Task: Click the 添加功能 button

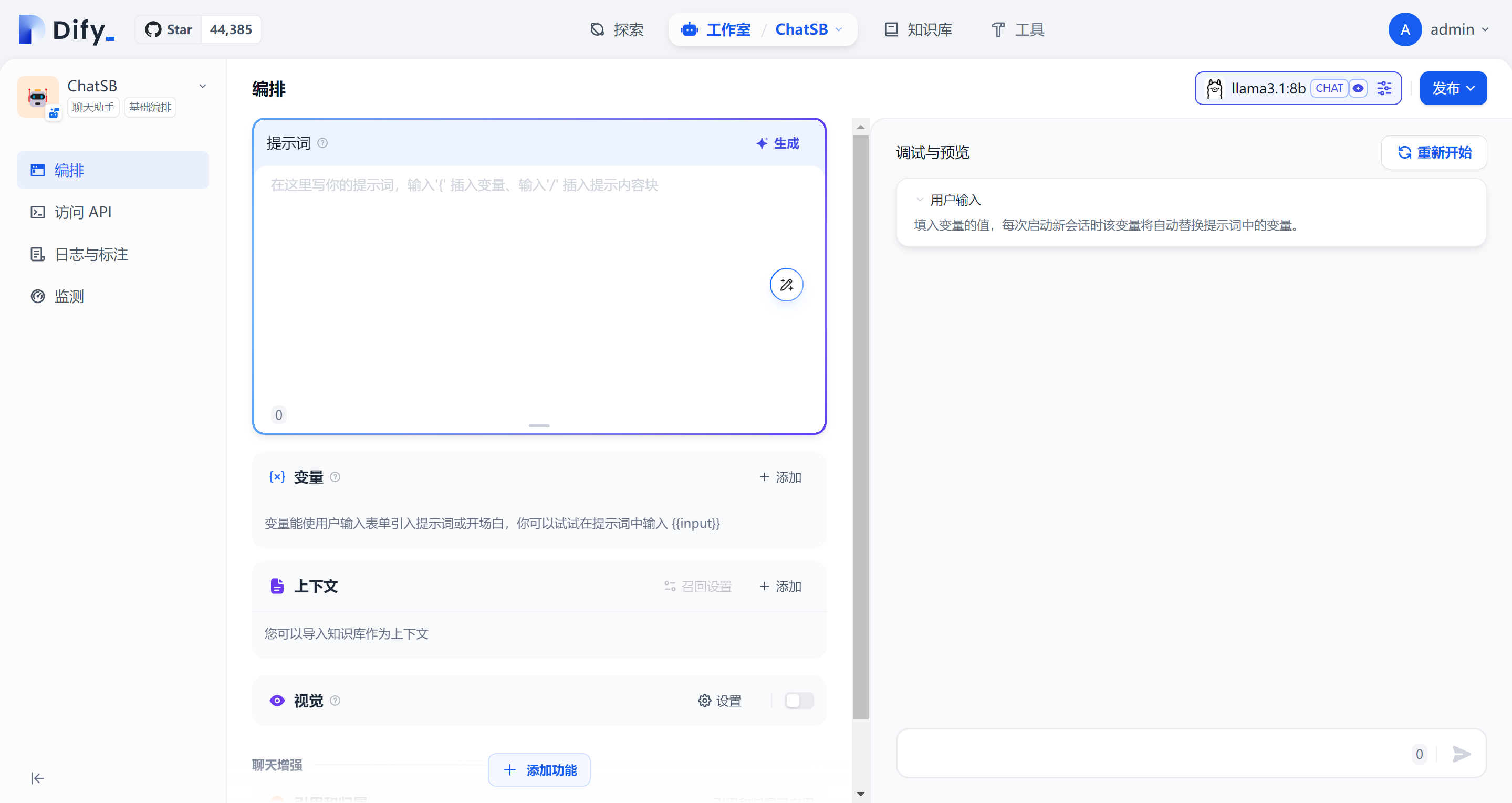Action: pos(539,769)
